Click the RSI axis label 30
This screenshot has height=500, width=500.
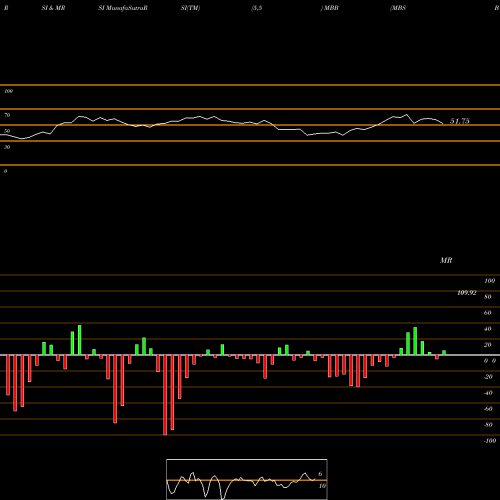pos(7,147)
